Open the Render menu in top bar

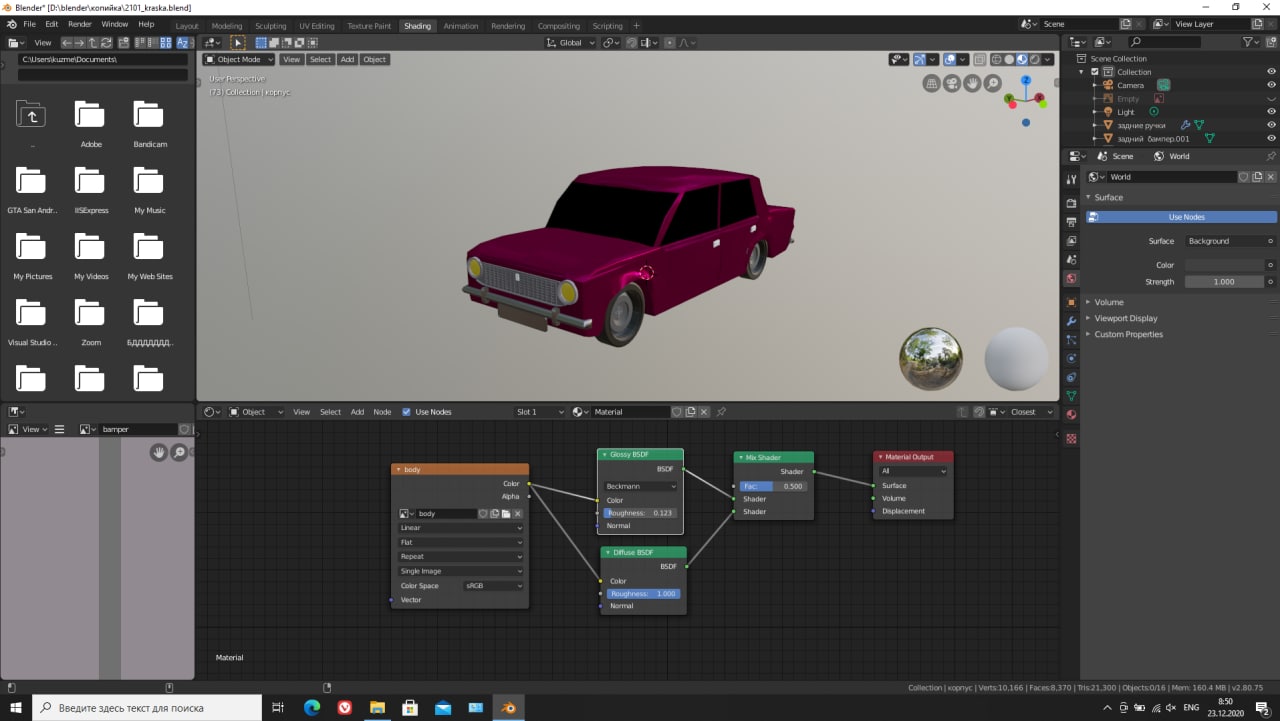pyautogui.click(x=80, y=24)
